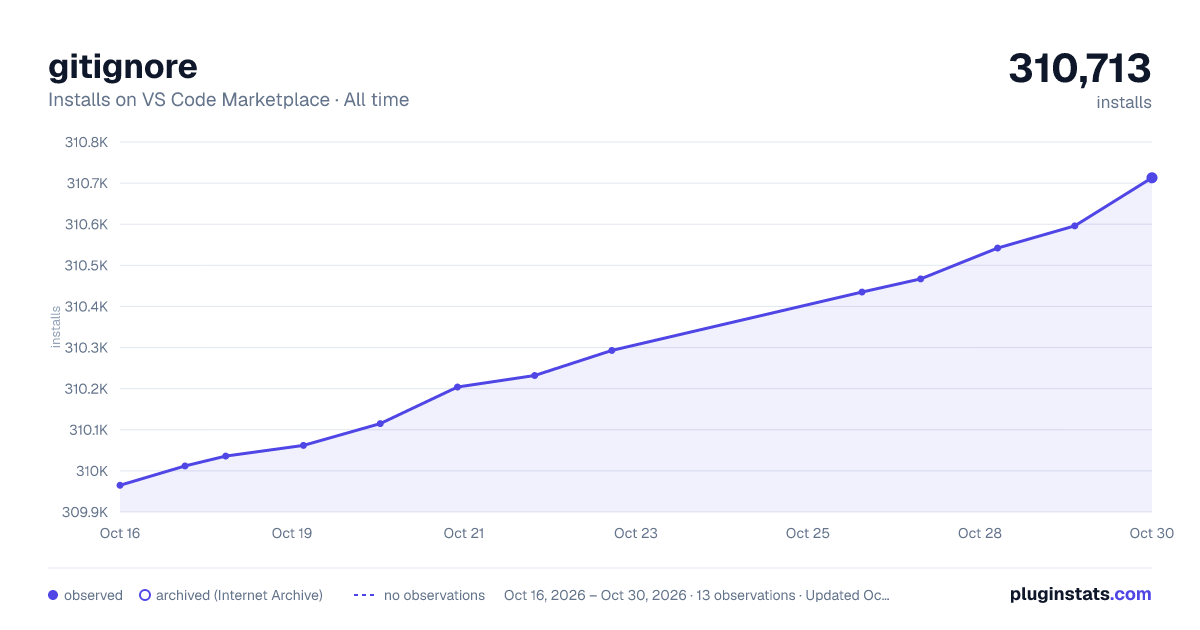Click the 'archived (Internet Archive)' legend label
This screenshot has width=1200, height=630.
[x=239, y=595]
